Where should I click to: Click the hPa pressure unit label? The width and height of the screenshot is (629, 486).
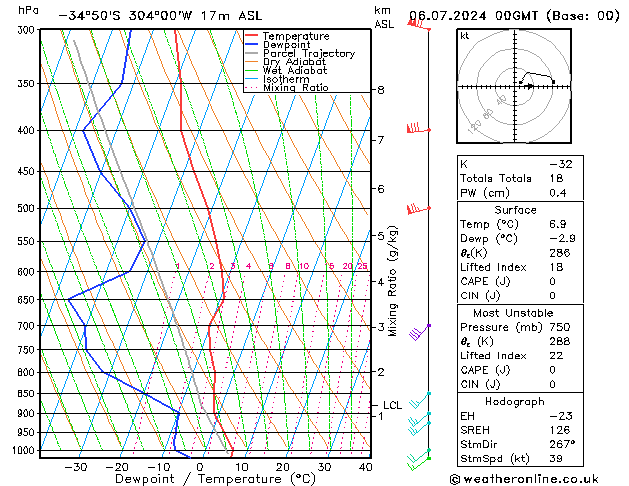(x=28, y=11)
